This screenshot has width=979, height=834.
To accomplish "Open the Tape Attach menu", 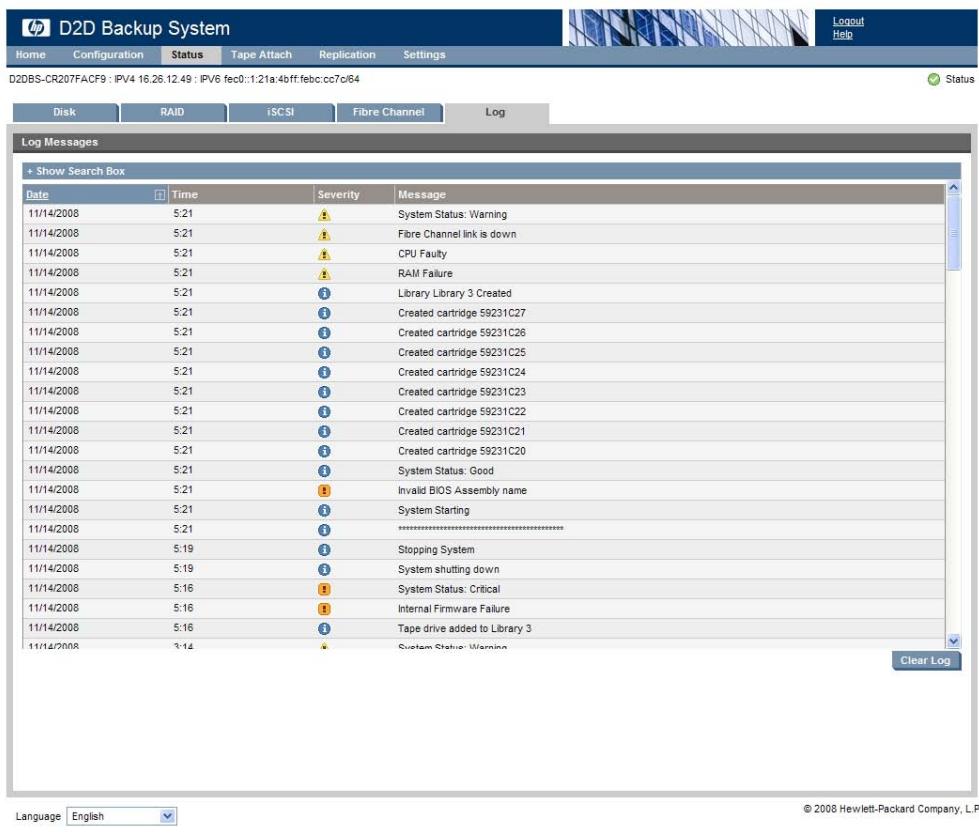I will [261, 55].
